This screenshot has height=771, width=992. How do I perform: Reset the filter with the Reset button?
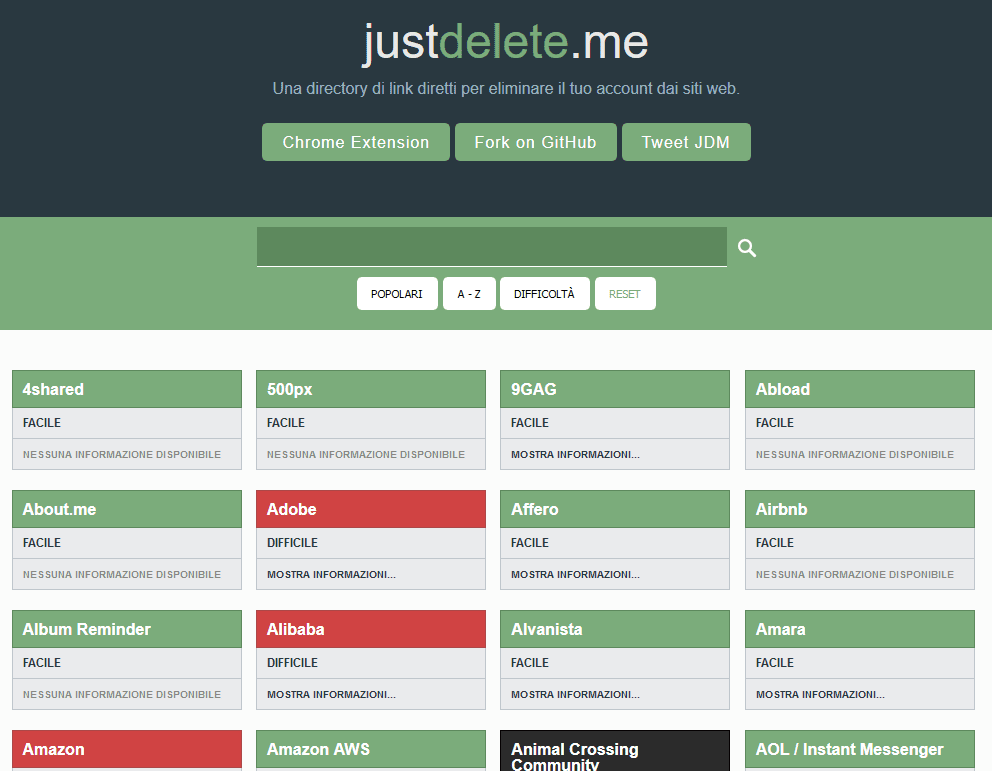(x=625, y=294)
